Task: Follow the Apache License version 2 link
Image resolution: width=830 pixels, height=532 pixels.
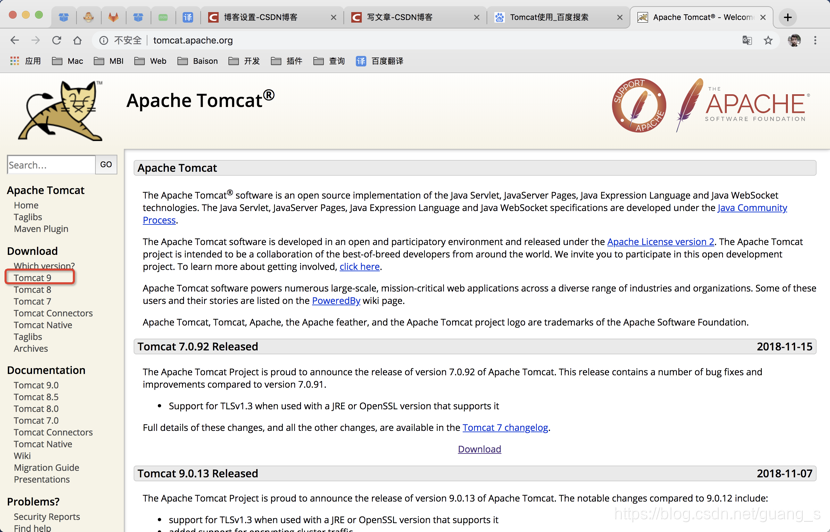Action: point(661,242)
